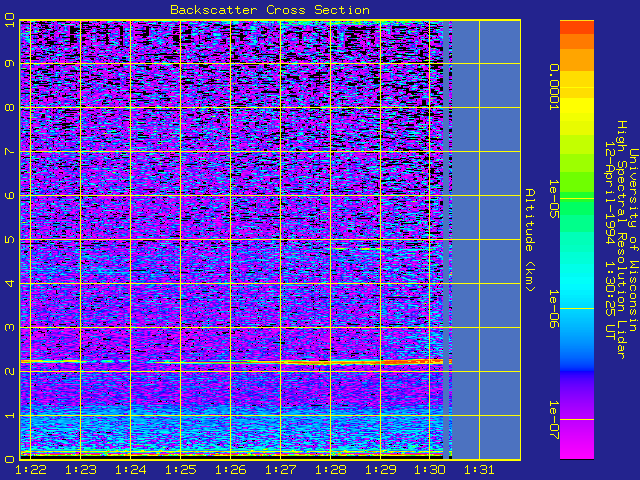Click altitude axis label 2
Viewport: 640px width, 480px height.
[x=9, y=371]
